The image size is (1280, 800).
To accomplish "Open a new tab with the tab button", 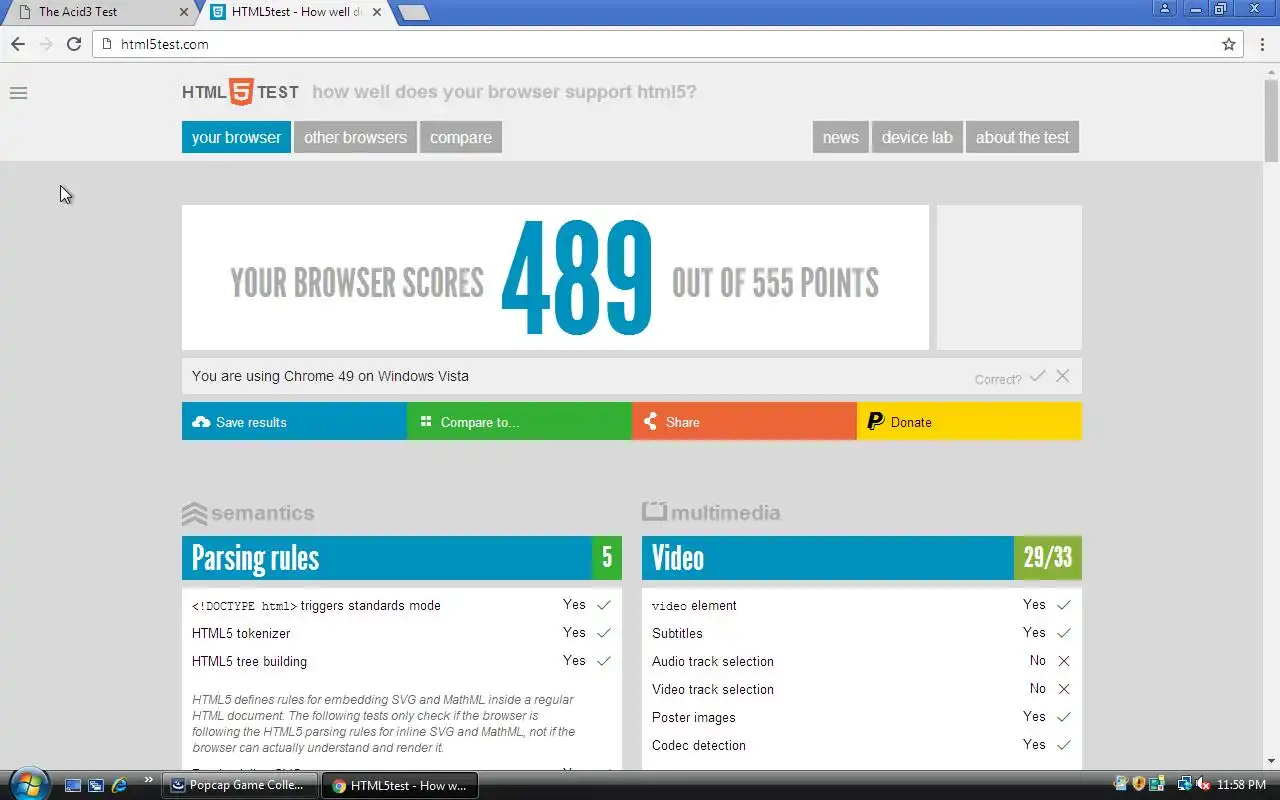I will (413, 12).
